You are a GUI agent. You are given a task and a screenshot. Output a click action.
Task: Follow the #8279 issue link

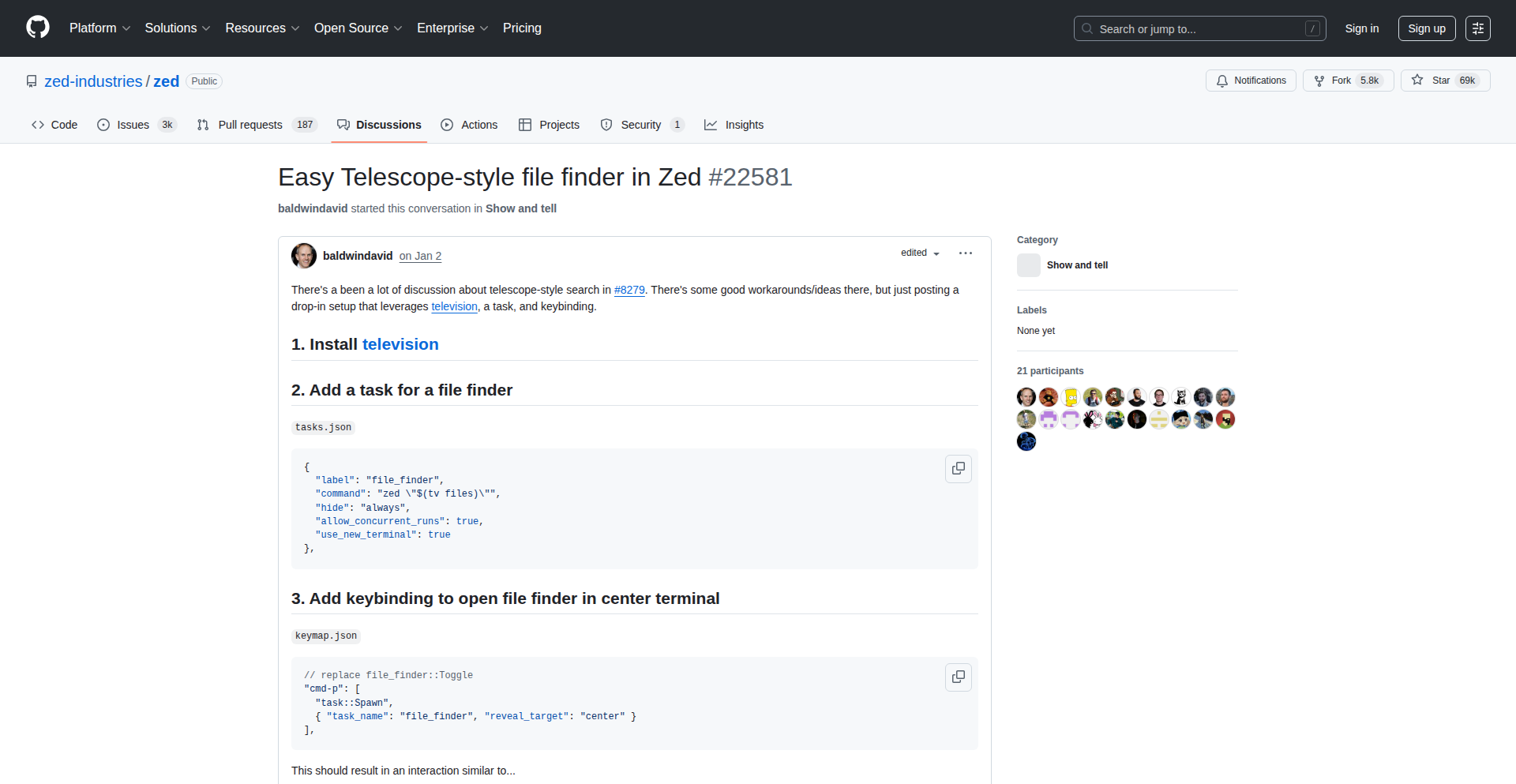point(629,290)
